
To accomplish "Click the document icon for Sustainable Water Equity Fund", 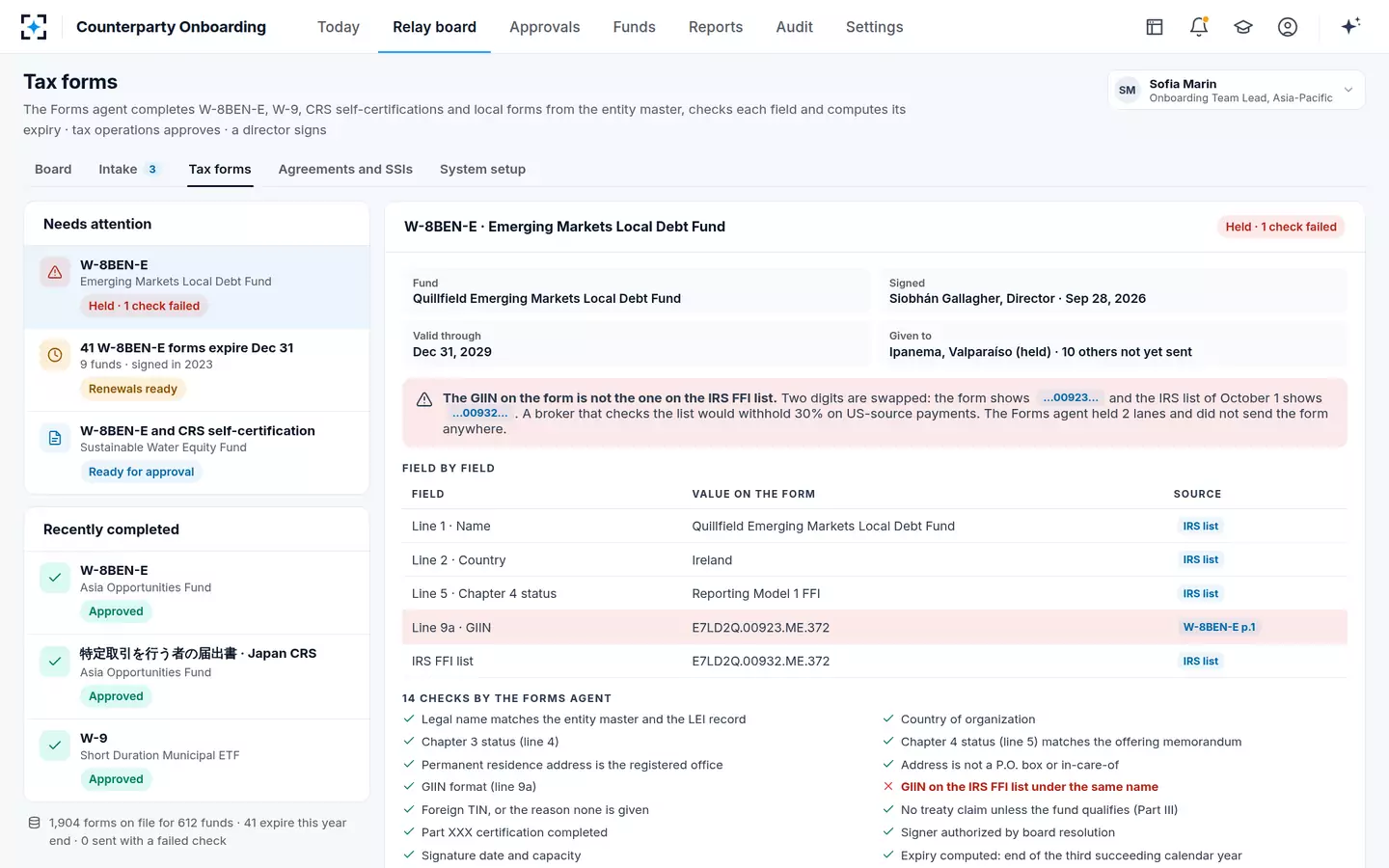I will [x=55, y=438].
